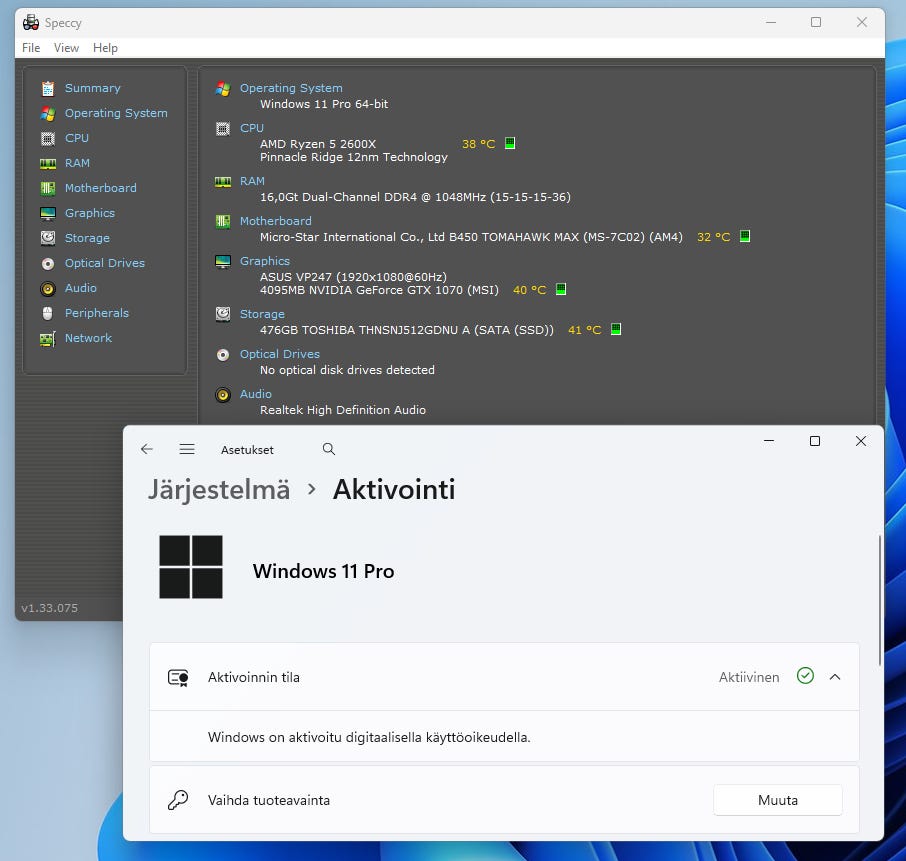906x861 pixels.
Task: Open the Motherboard heading link in summary
Action: click(276, 221)
